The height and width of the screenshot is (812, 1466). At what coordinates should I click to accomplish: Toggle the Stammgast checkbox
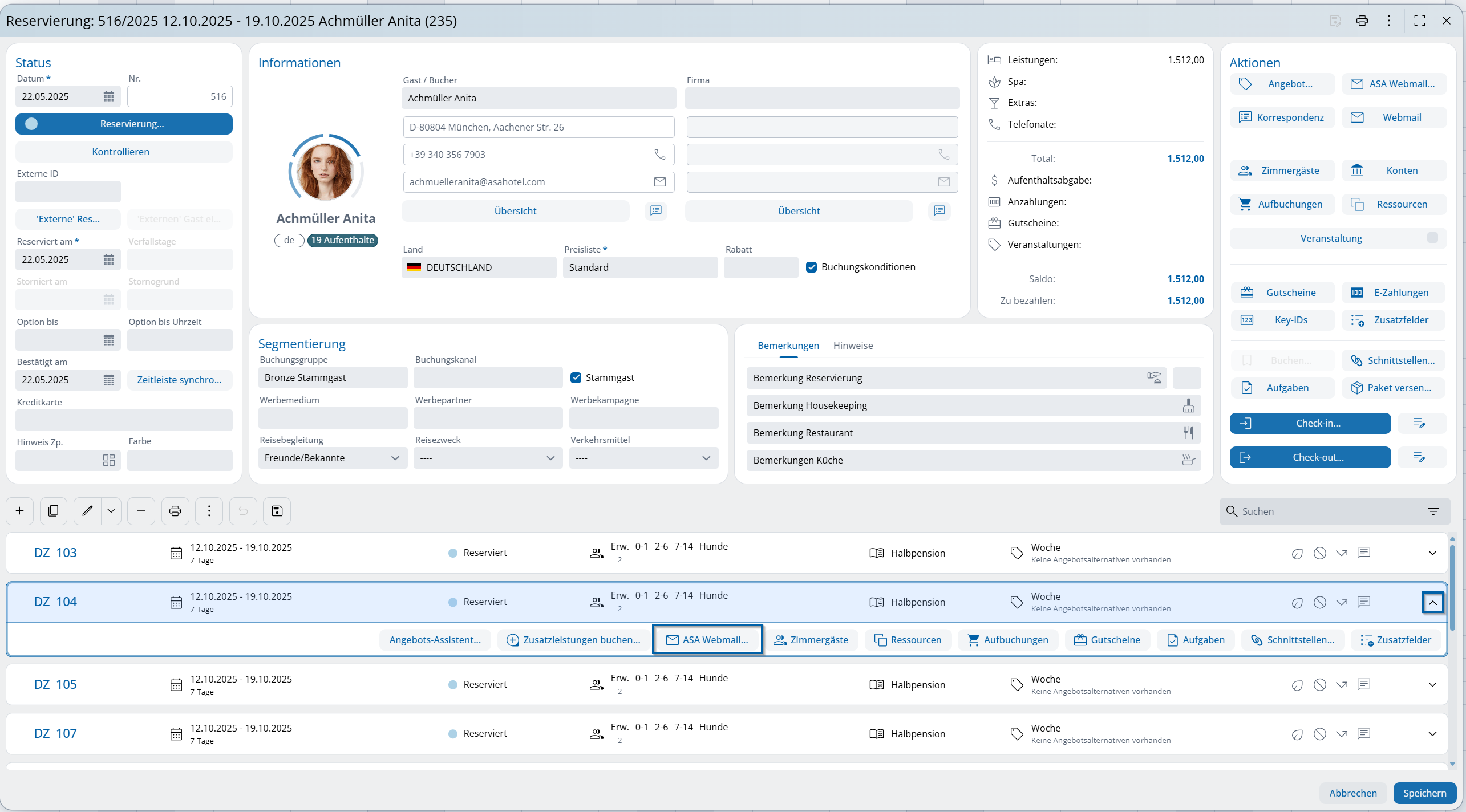(x=576, y=377)
